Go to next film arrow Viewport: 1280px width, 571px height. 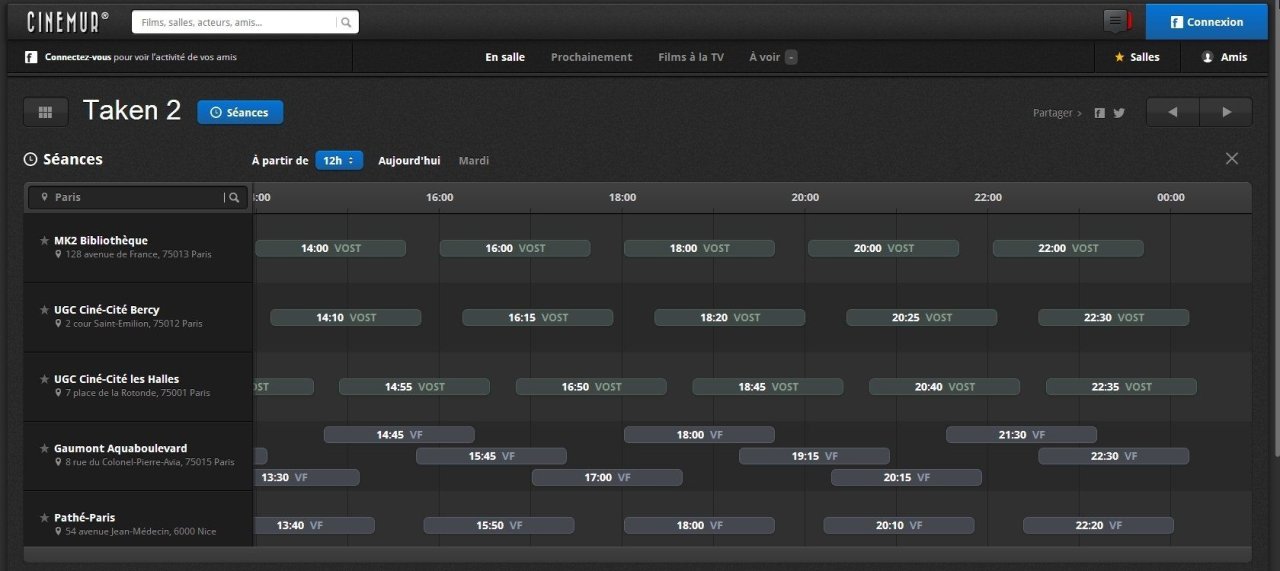[x=1226, y=112]
